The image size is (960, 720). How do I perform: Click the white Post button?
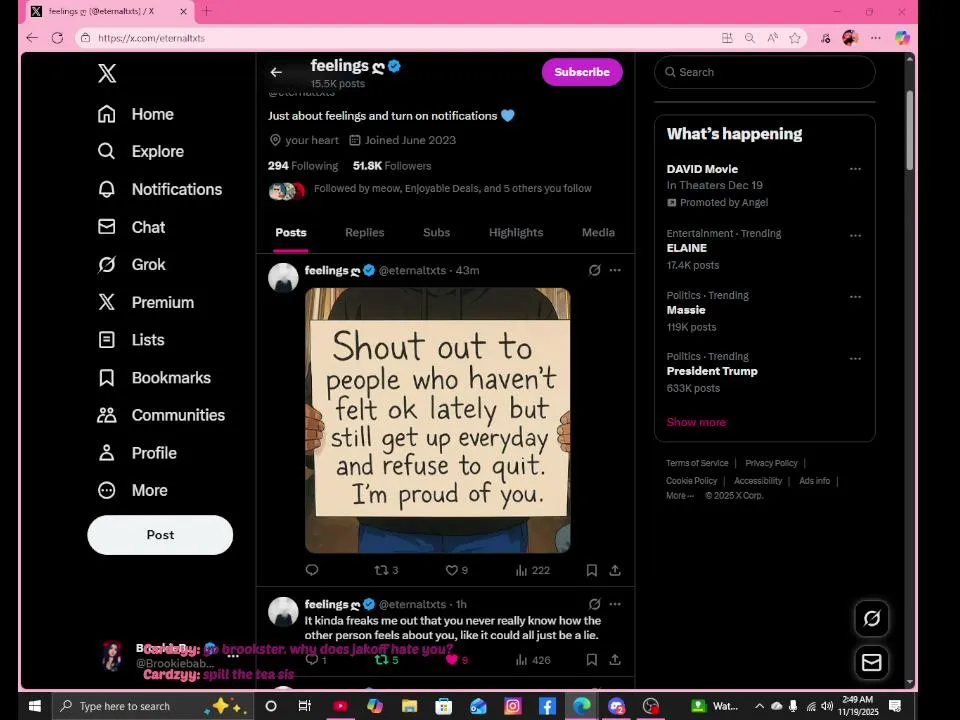[160, 535]
